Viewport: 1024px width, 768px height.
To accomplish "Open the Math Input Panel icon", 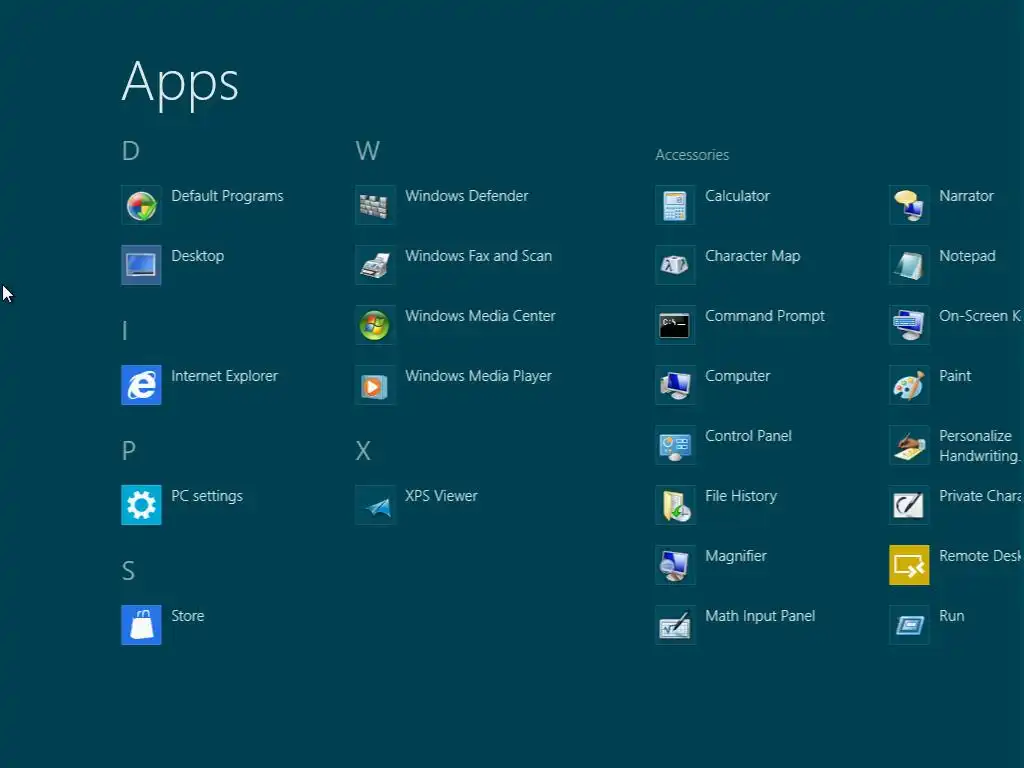I will (x=675, y=625).
